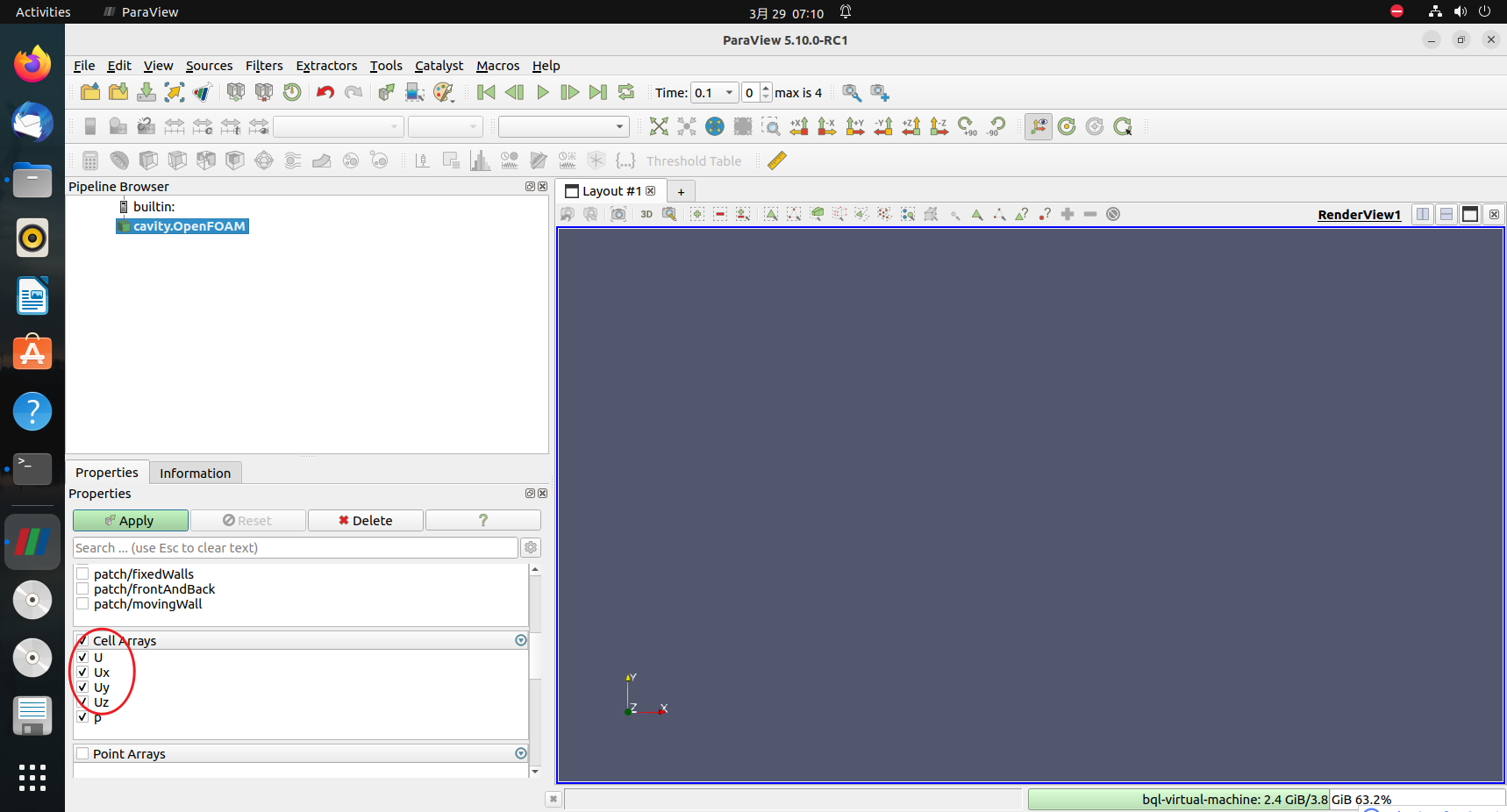Click the green Apply button
Viewport: 1507px width, 812px height.
pos(131,521)
